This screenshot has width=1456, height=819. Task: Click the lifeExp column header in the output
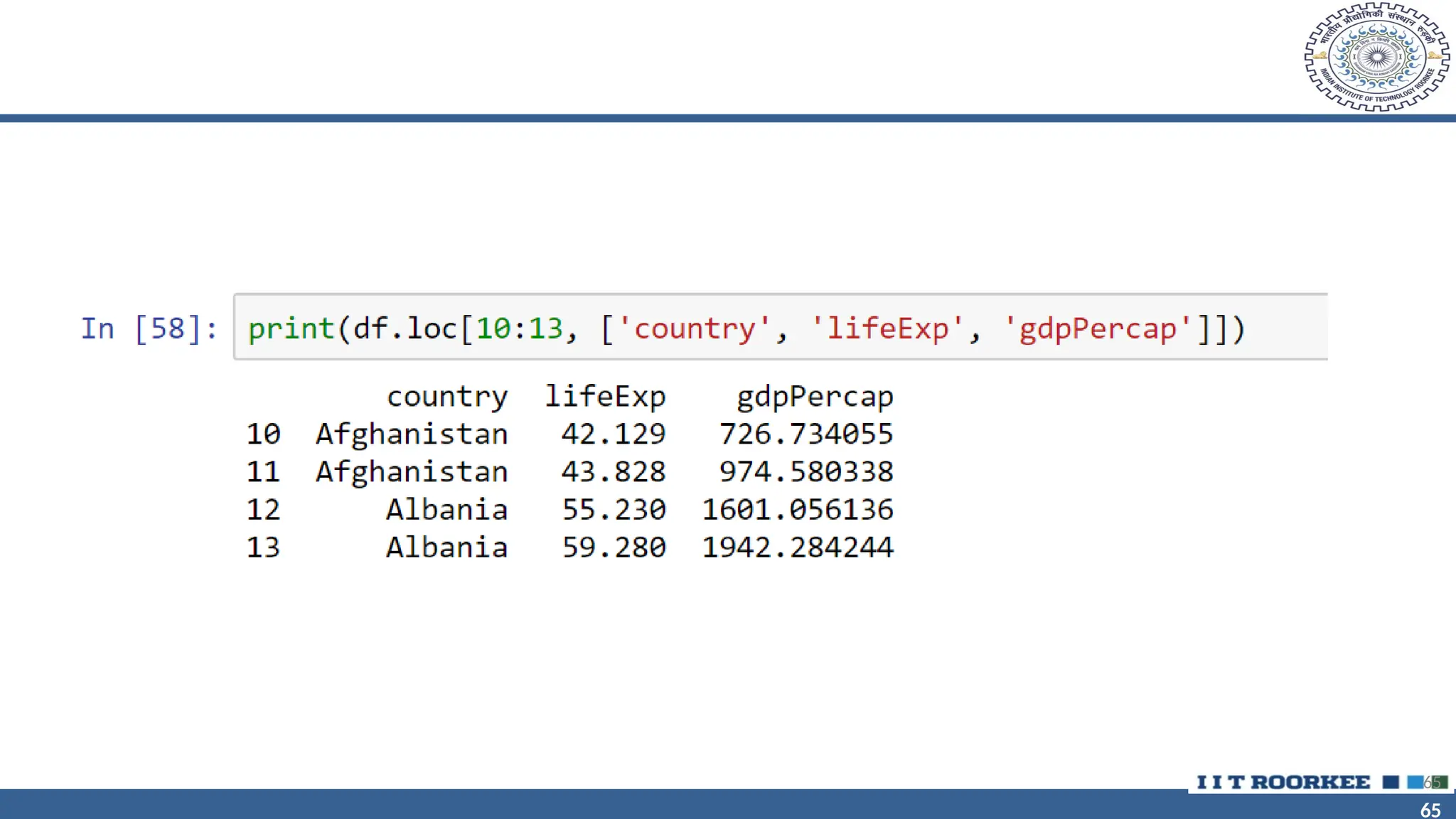605,397
